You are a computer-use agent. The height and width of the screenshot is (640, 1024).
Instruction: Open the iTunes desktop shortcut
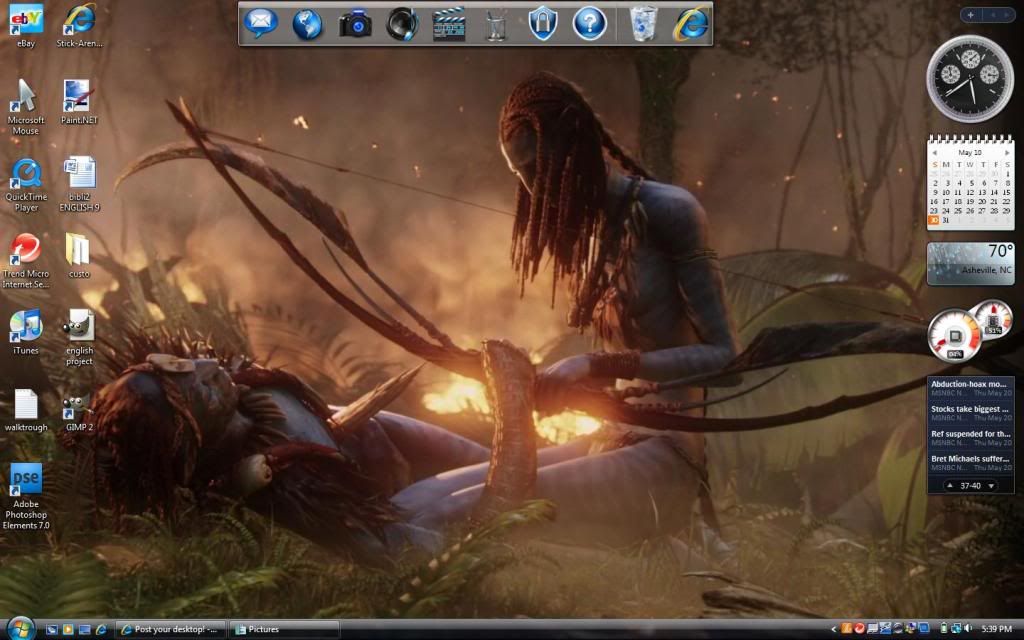click(26, 326)
